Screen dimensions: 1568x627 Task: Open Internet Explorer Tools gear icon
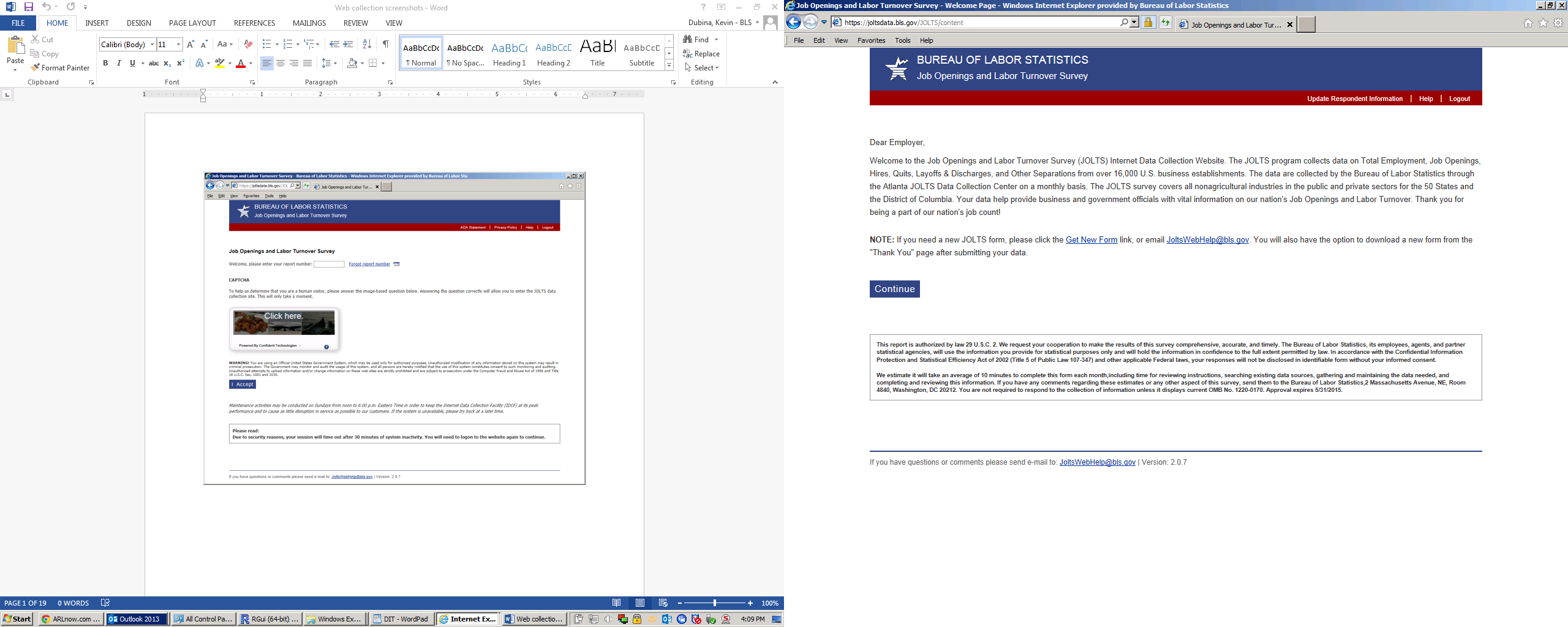click(x=1558, y=23)
